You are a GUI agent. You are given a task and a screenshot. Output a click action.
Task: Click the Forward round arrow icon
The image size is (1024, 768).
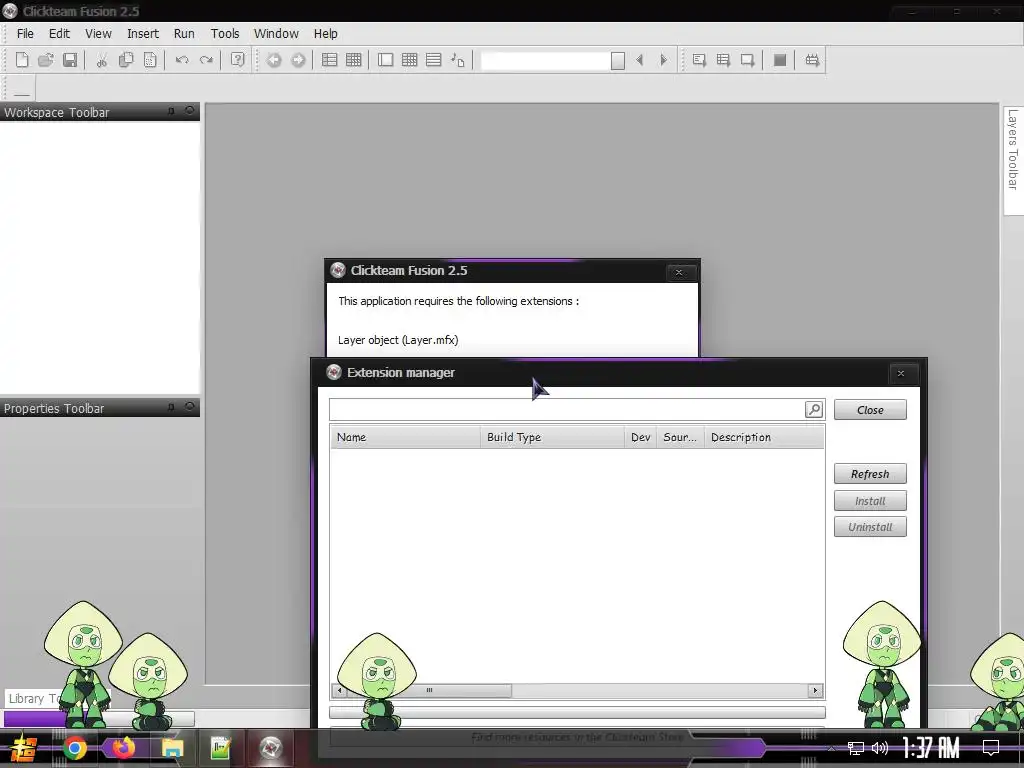point(298,60)
